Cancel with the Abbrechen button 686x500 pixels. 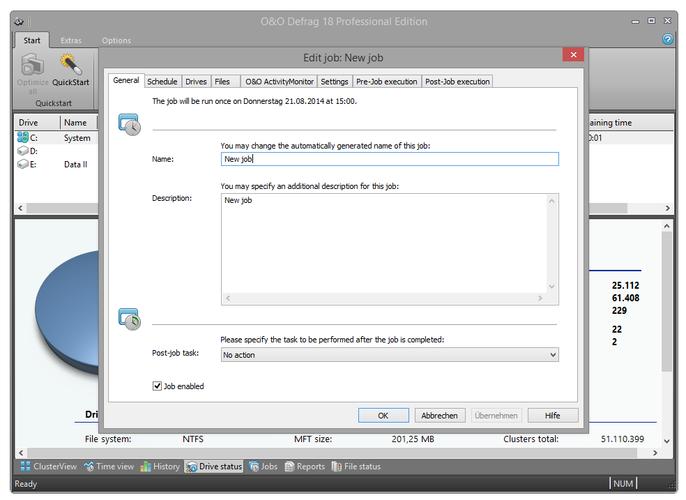tap(439, 416)
